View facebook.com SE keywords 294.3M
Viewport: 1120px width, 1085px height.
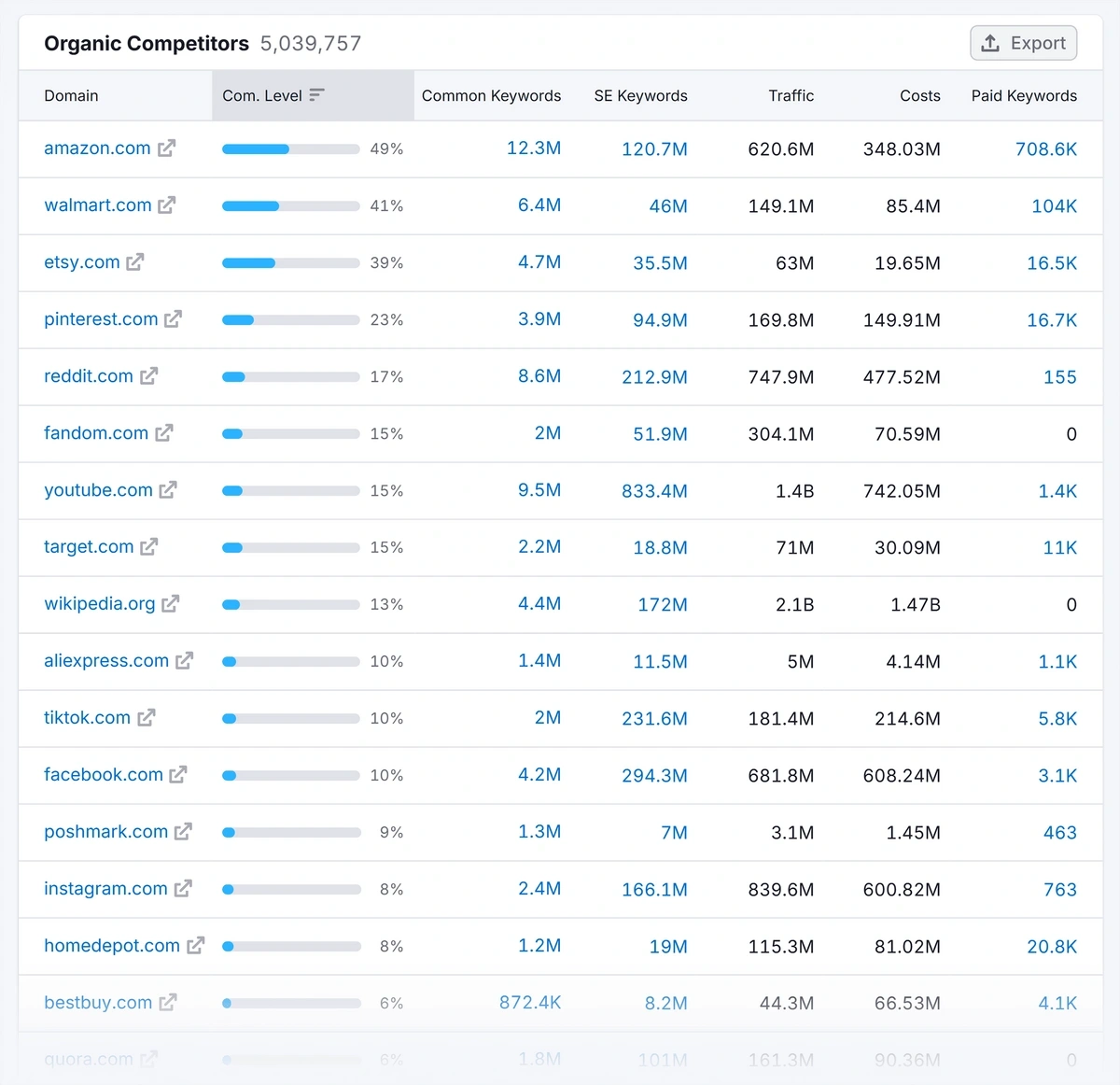654,776
